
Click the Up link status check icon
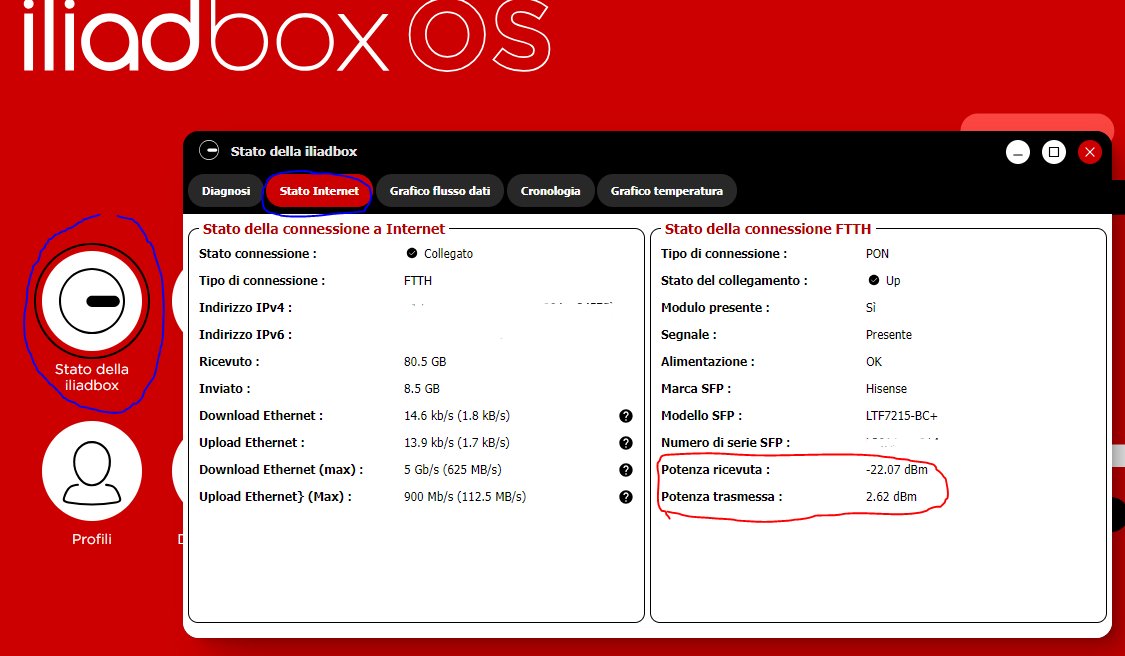(x=874, y=281)
